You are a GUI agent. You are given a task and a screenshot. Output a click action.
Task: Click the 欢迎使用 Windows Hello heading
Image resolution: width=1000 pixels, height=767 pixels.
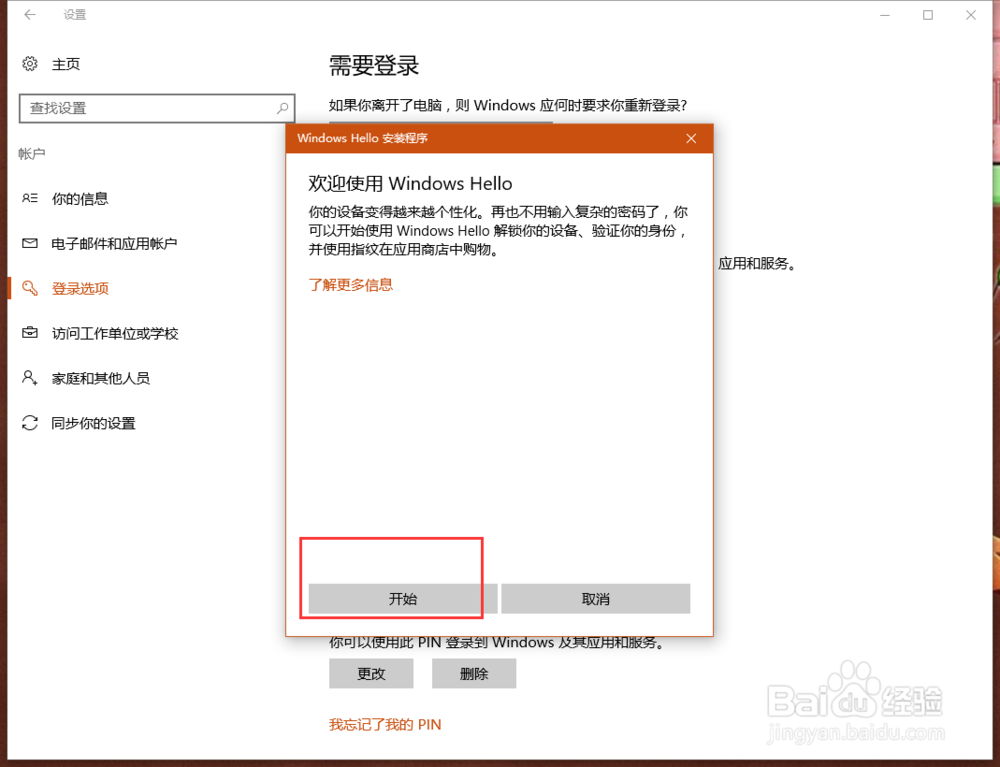coord(411,184)
